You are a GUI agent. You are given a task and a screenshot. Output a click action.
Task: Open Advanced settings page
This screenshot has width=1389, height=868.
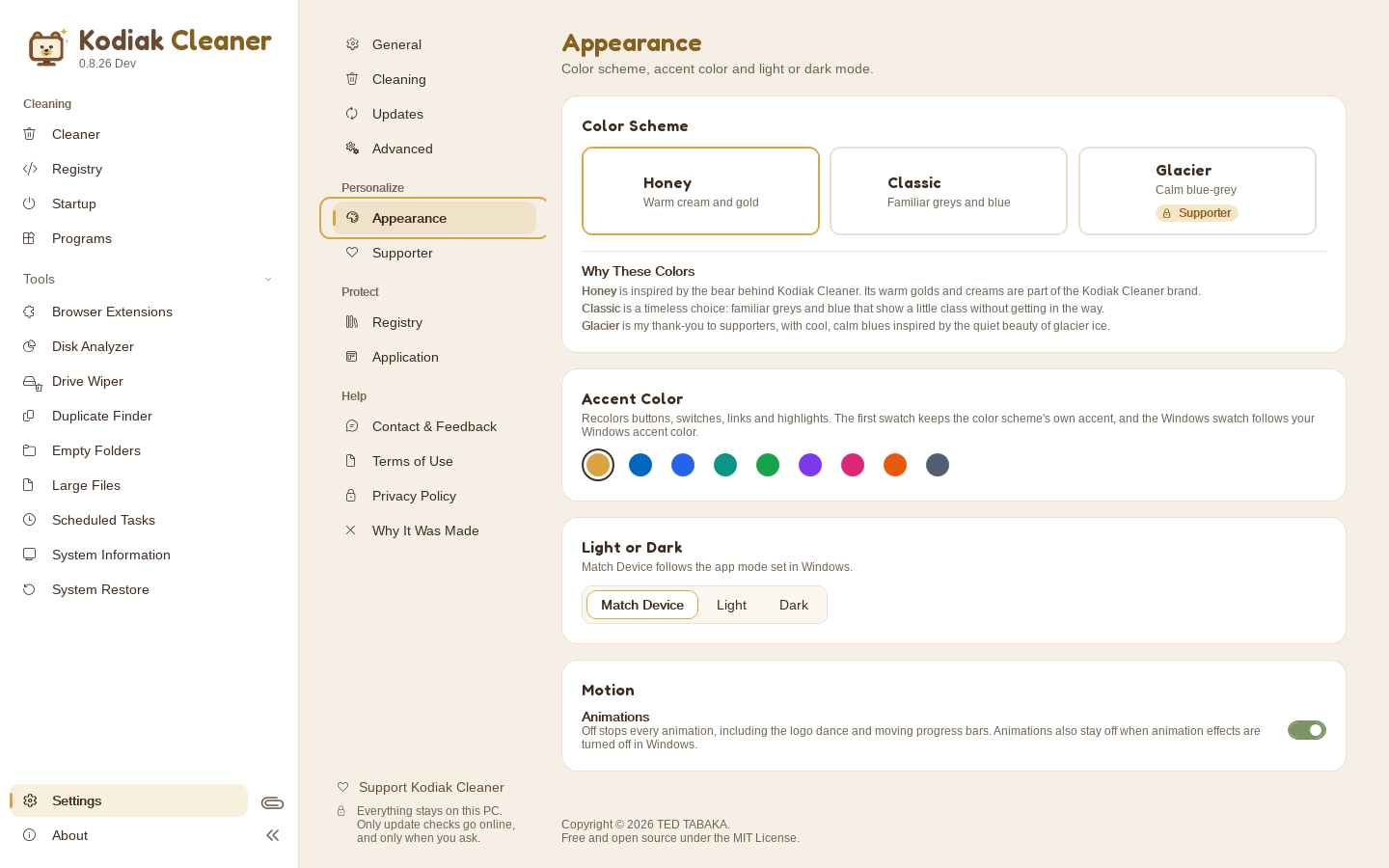(433, 149)
